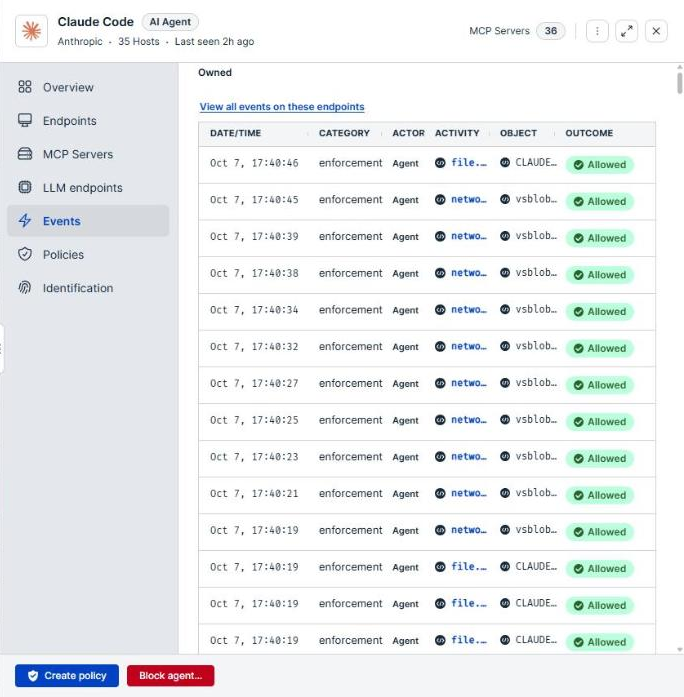Sort by ACTIVITY column header
The height and width of the screenshot is (697, 684).
[457, 133]
